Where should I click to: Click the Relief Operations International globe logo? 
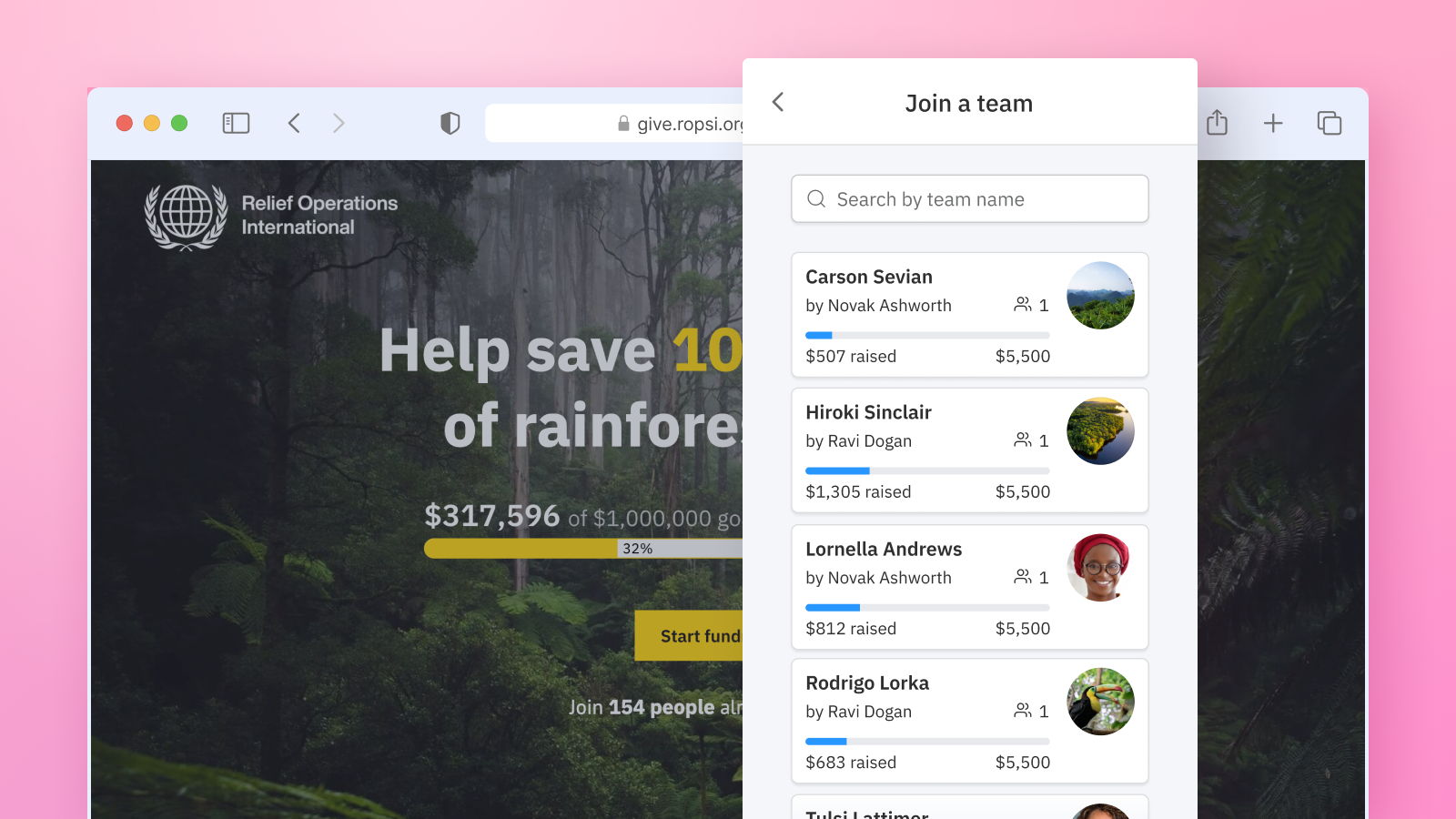tap(187, 217)
